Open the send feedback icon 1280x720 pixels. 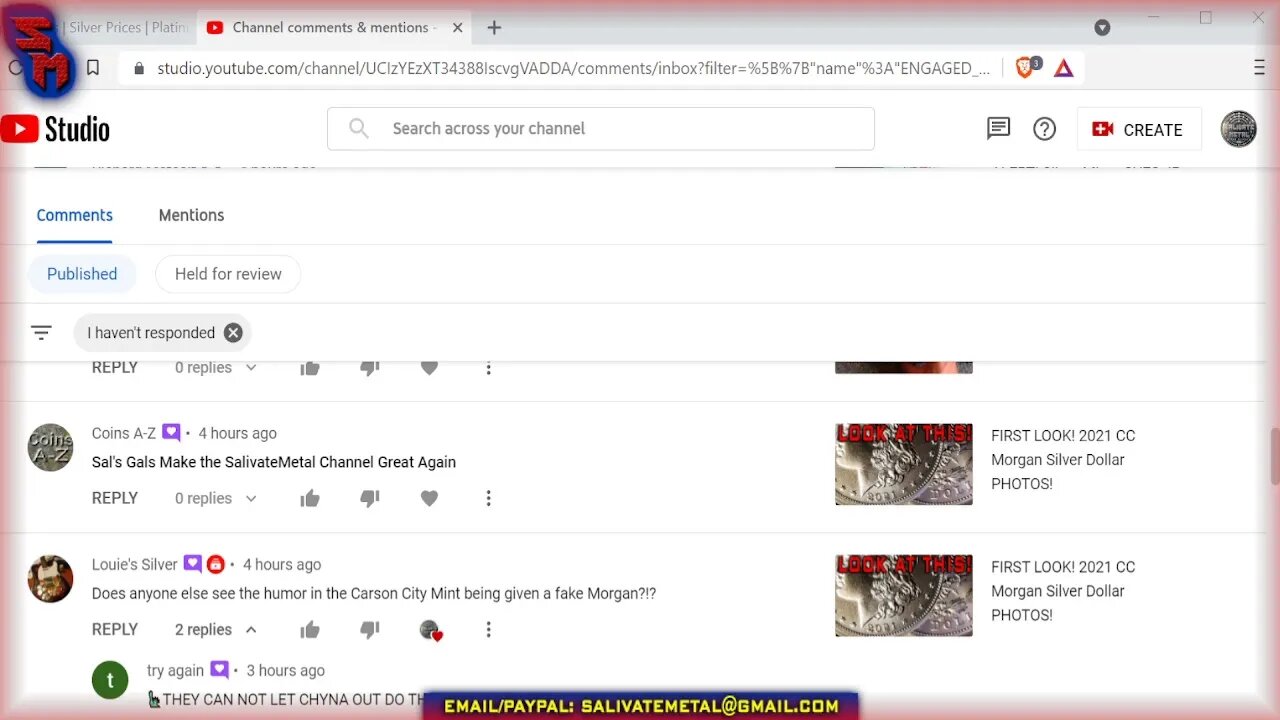(x=998, y=128)
